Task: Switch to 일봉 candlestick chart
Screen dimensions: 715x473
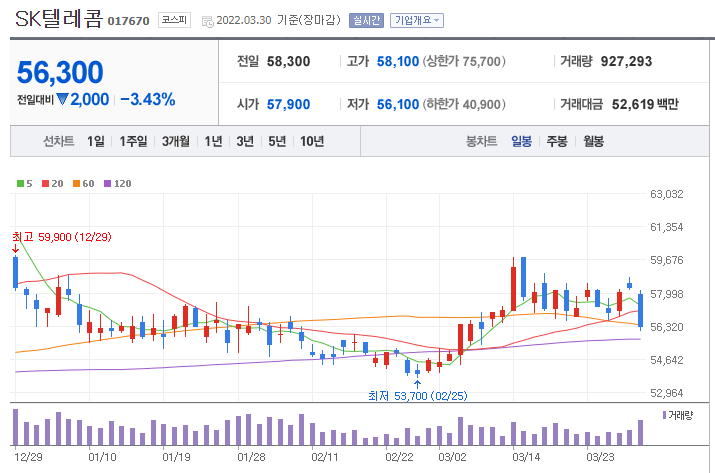Action: (x=521, y=141)
